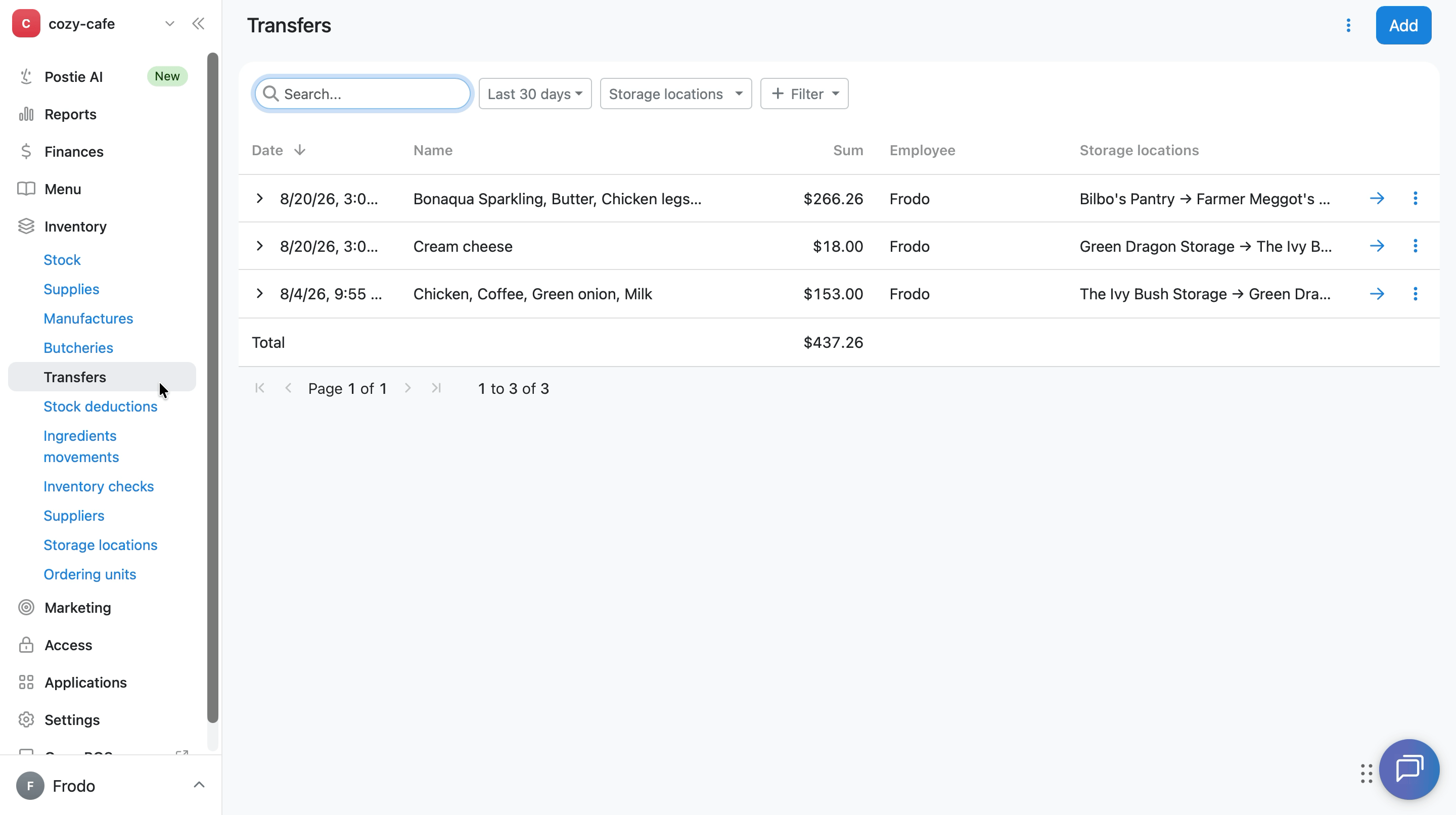Open the cozy-cafe account dropdown chevron
Viewport: 1456px width, 815px height.
169,24
